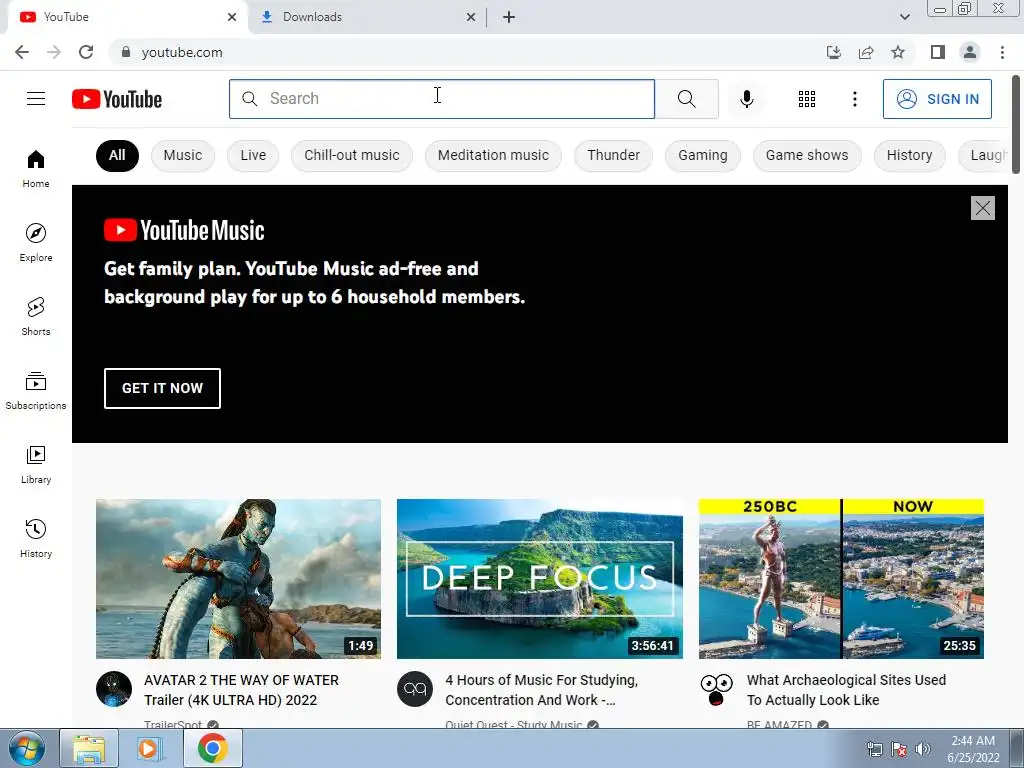
Task: Open the Avatar 2 trailer thumbnail
Action: tap(238, 579)
